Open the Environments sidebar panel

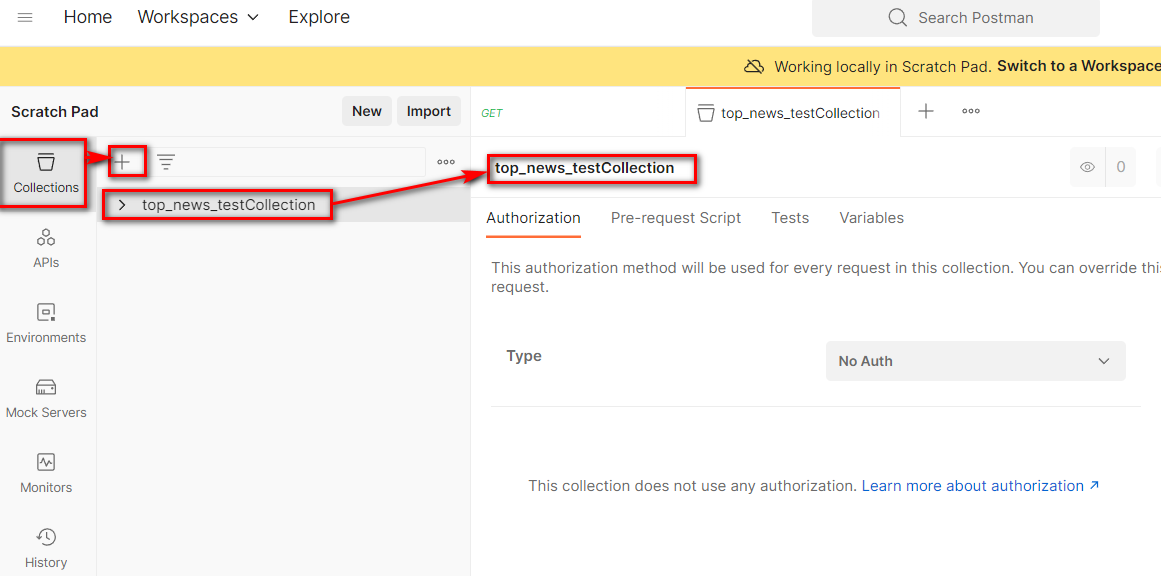pos(46,323)
